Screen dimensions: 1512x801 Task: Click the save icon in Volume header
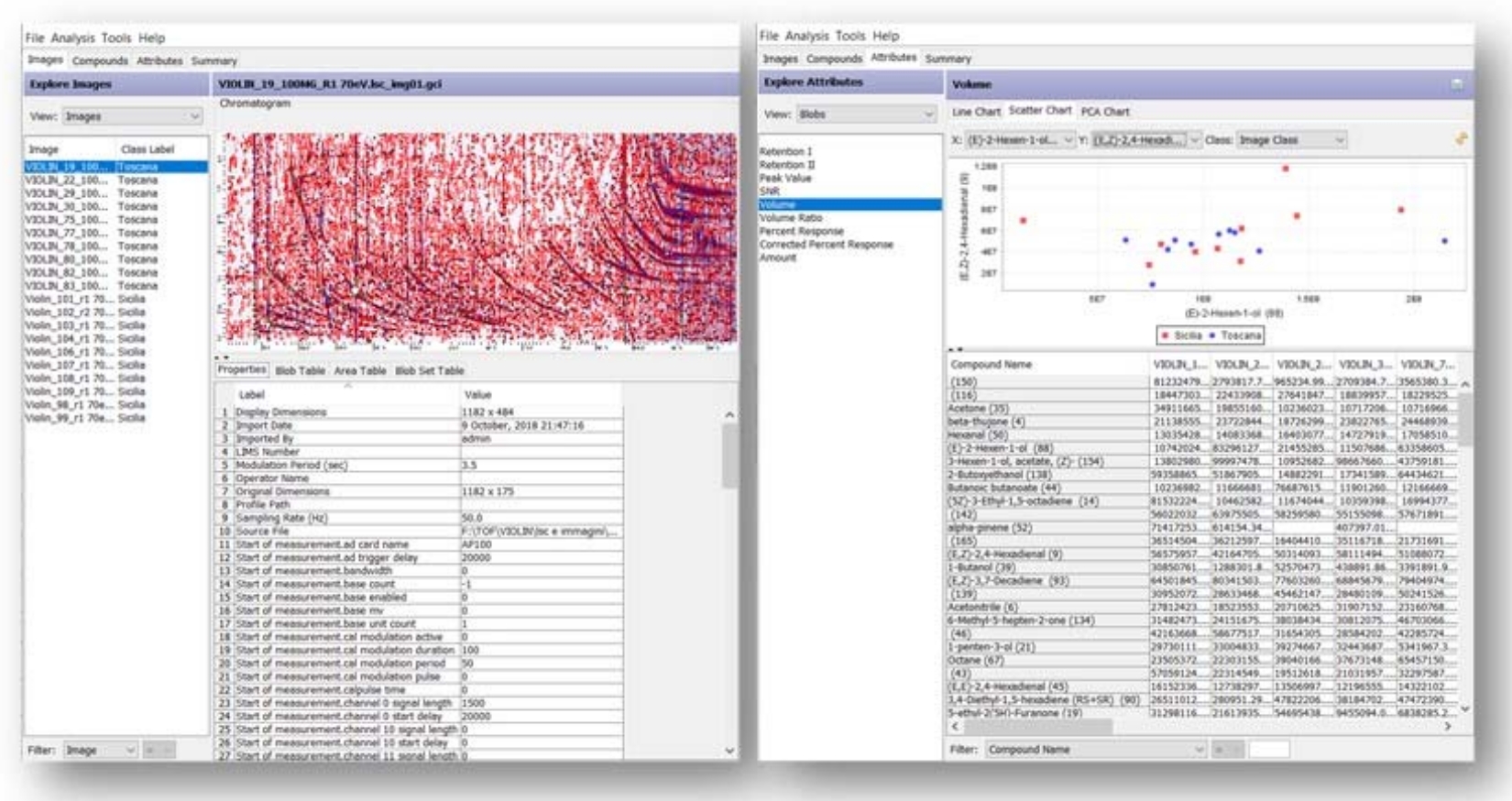tap(1456, 84)
